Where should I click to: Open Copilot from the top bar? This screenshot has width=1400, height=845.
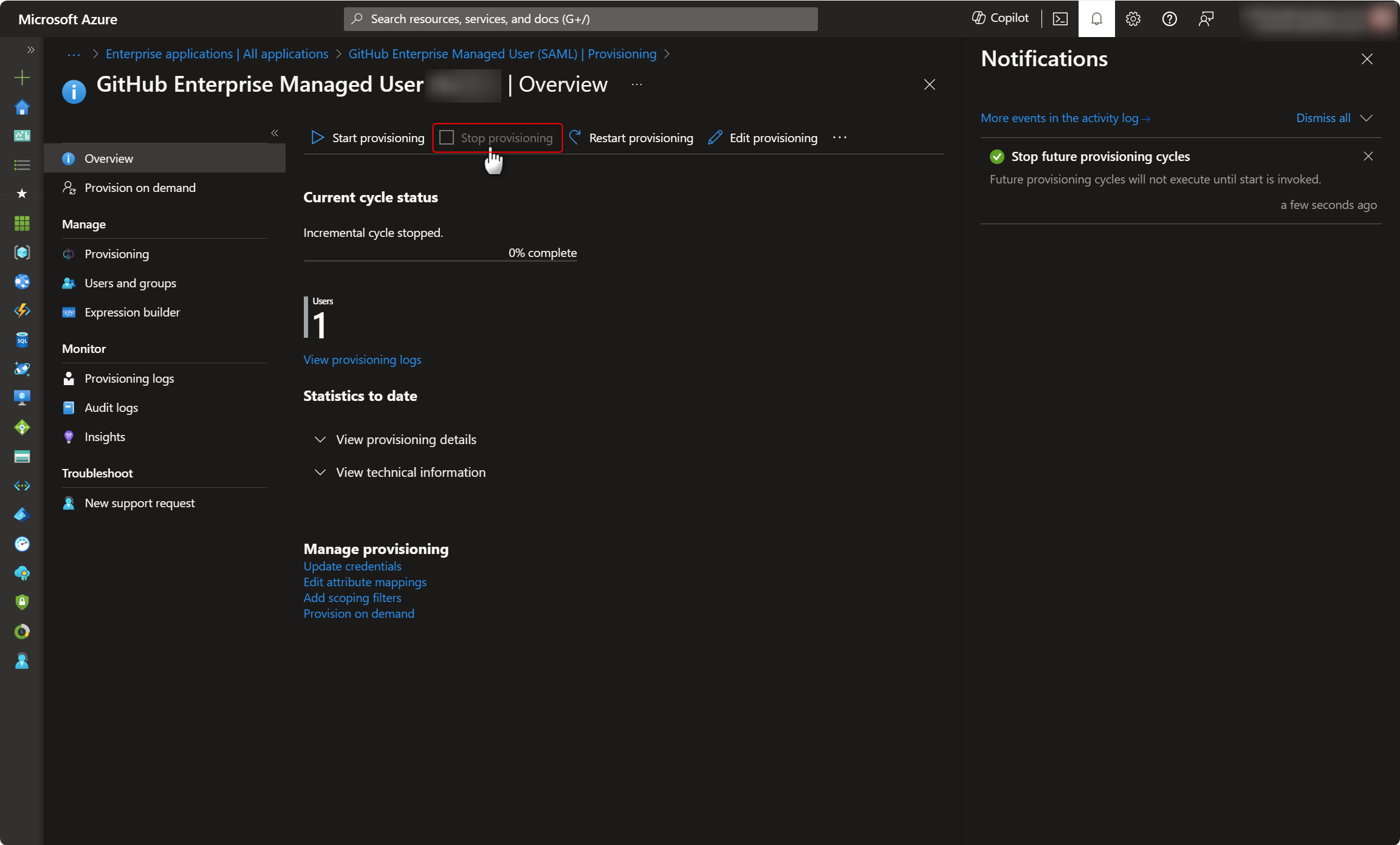tap(1000, 18)
